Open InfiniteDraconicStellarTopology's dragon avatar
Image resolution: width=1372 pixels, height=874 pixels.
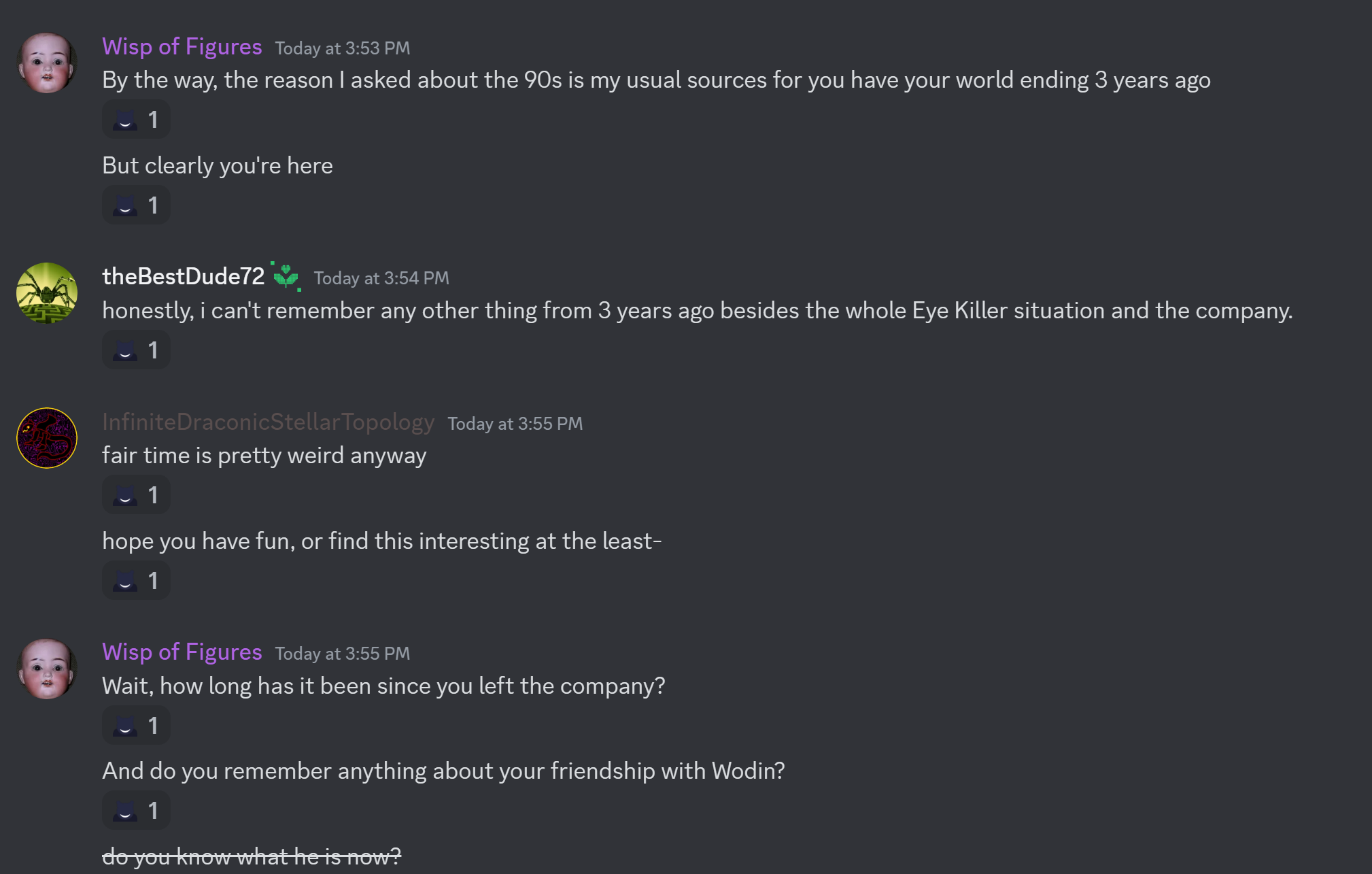click(x=46, y=437)
